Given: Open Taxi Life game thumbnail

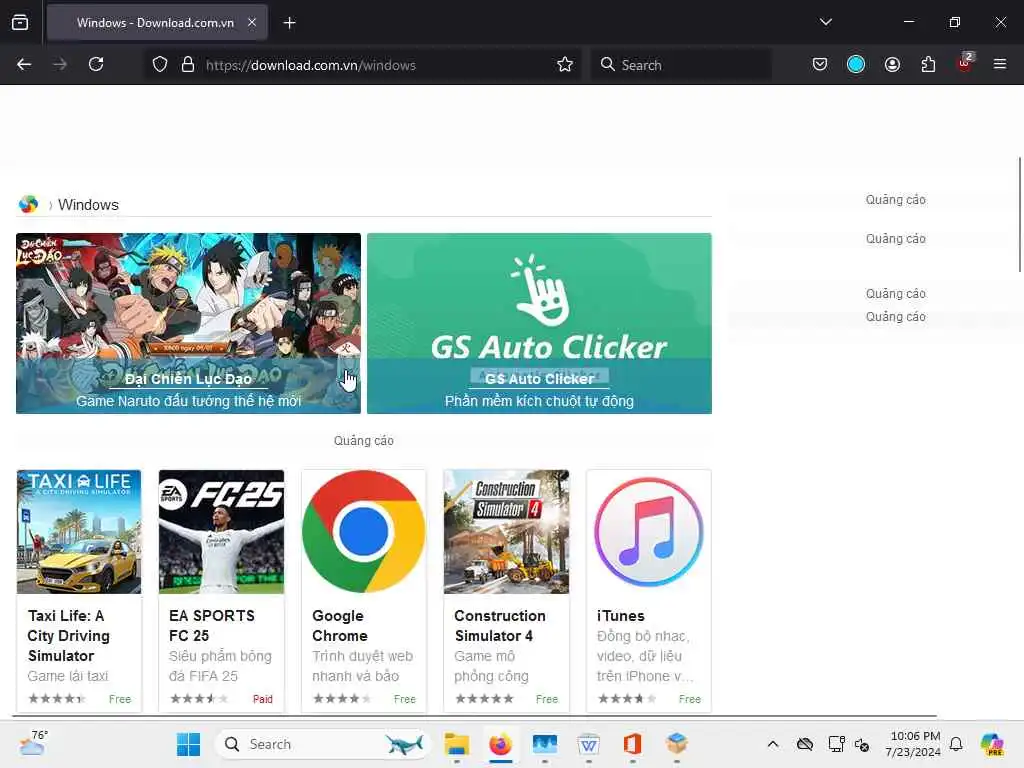Looking at the screenshot, I should [x=79, y=532].
